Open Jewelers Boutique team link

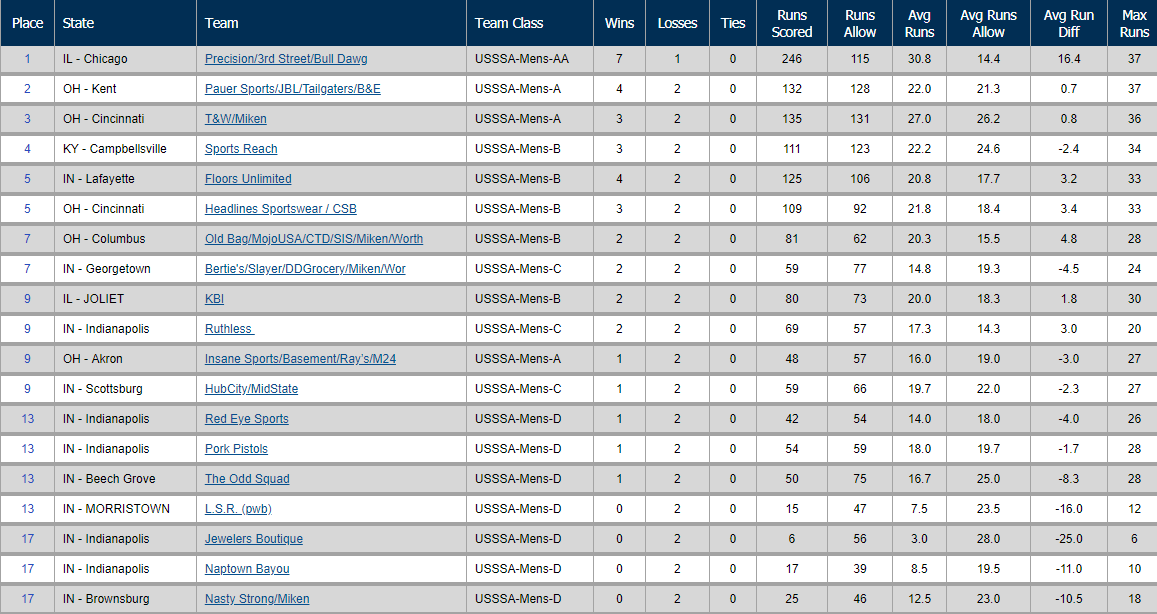254,539
